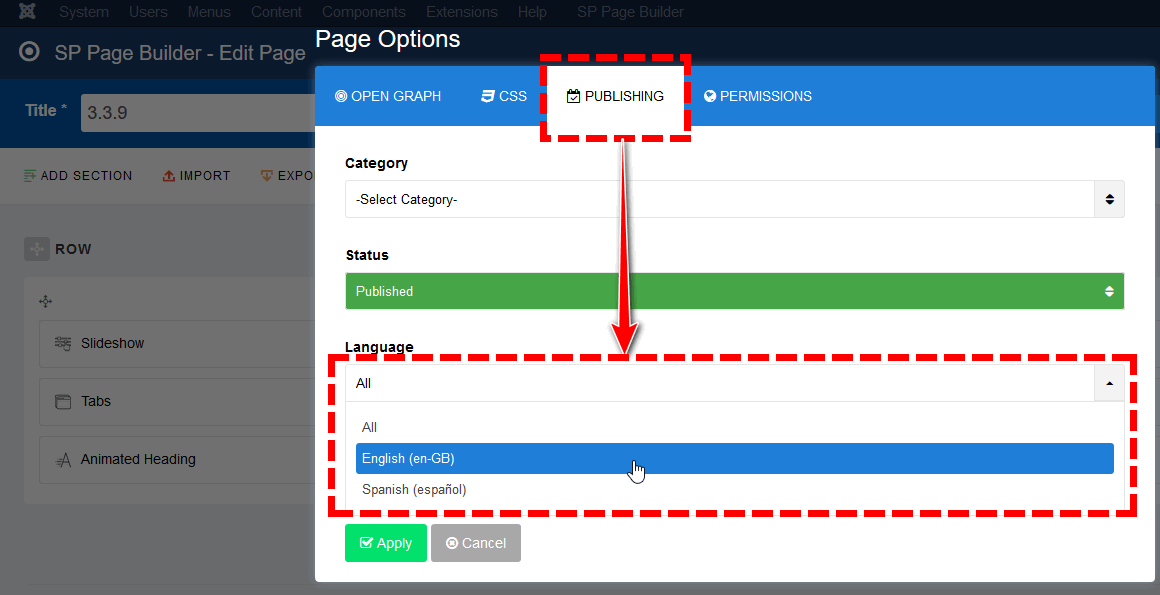Click the Permissions globe icon
This screenshot has height=595, width=1160.
(x=709, y=96)
